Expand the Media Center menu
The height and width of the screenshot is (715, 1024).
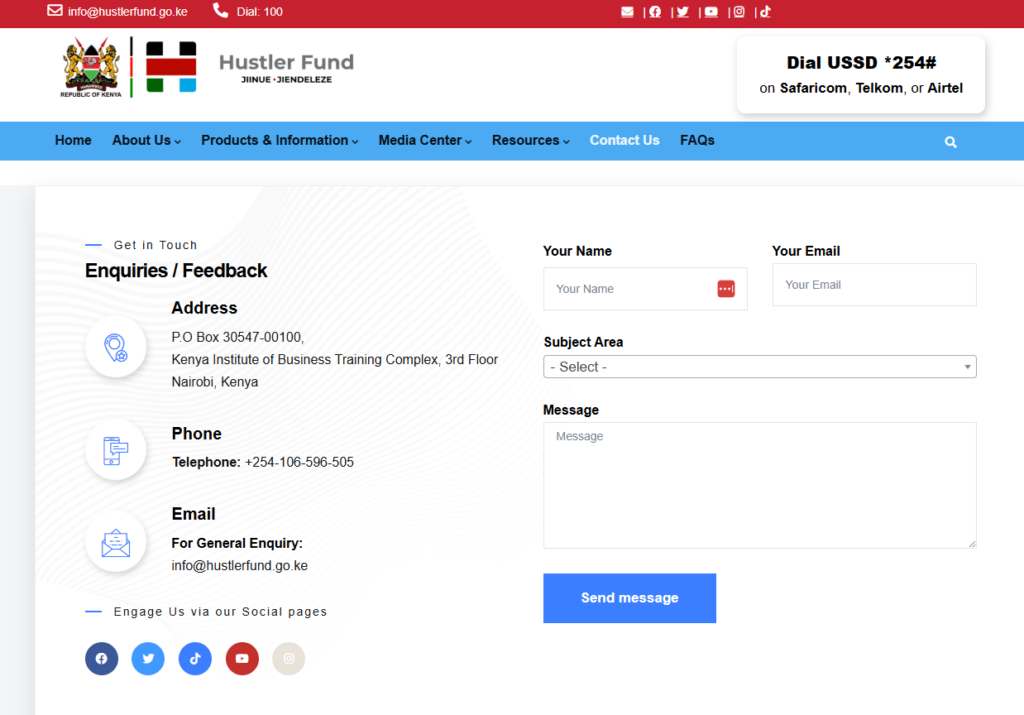(x=425, y=140)
